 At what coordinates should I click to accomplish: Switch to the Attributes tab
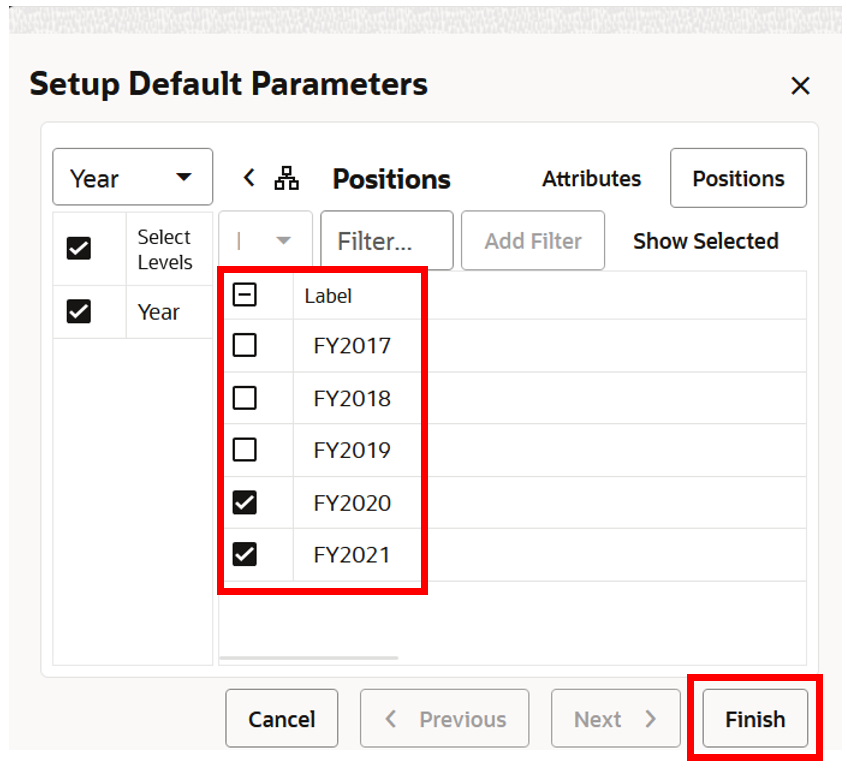(x=591, y=178)
